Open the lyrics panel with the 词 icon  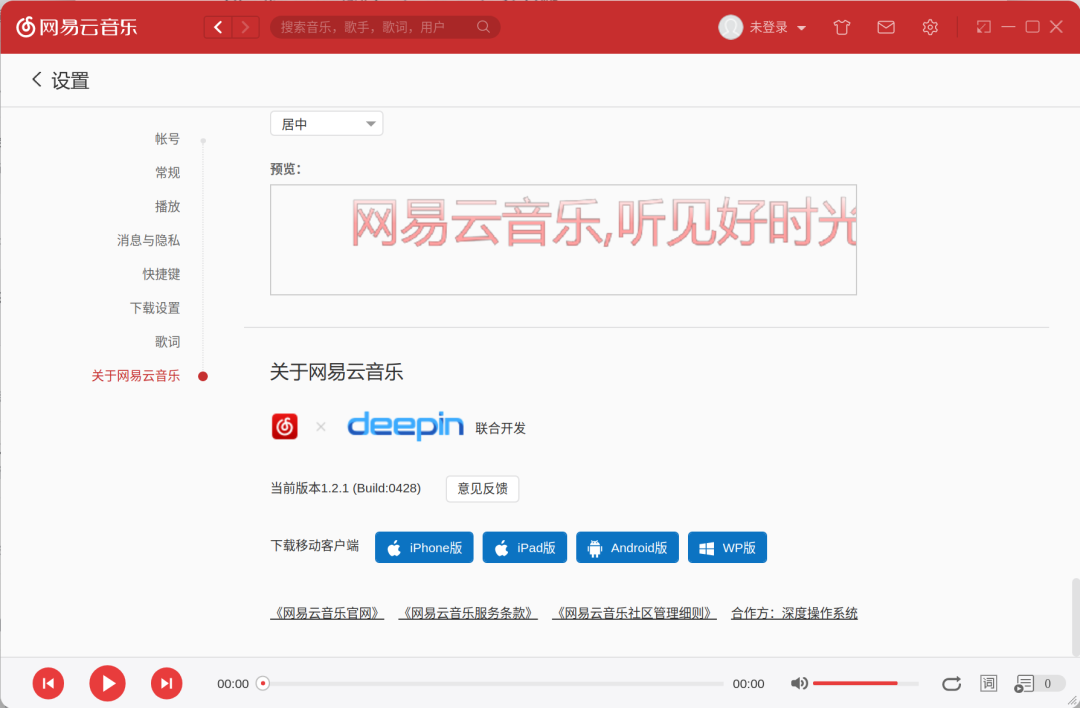(988, 683)
